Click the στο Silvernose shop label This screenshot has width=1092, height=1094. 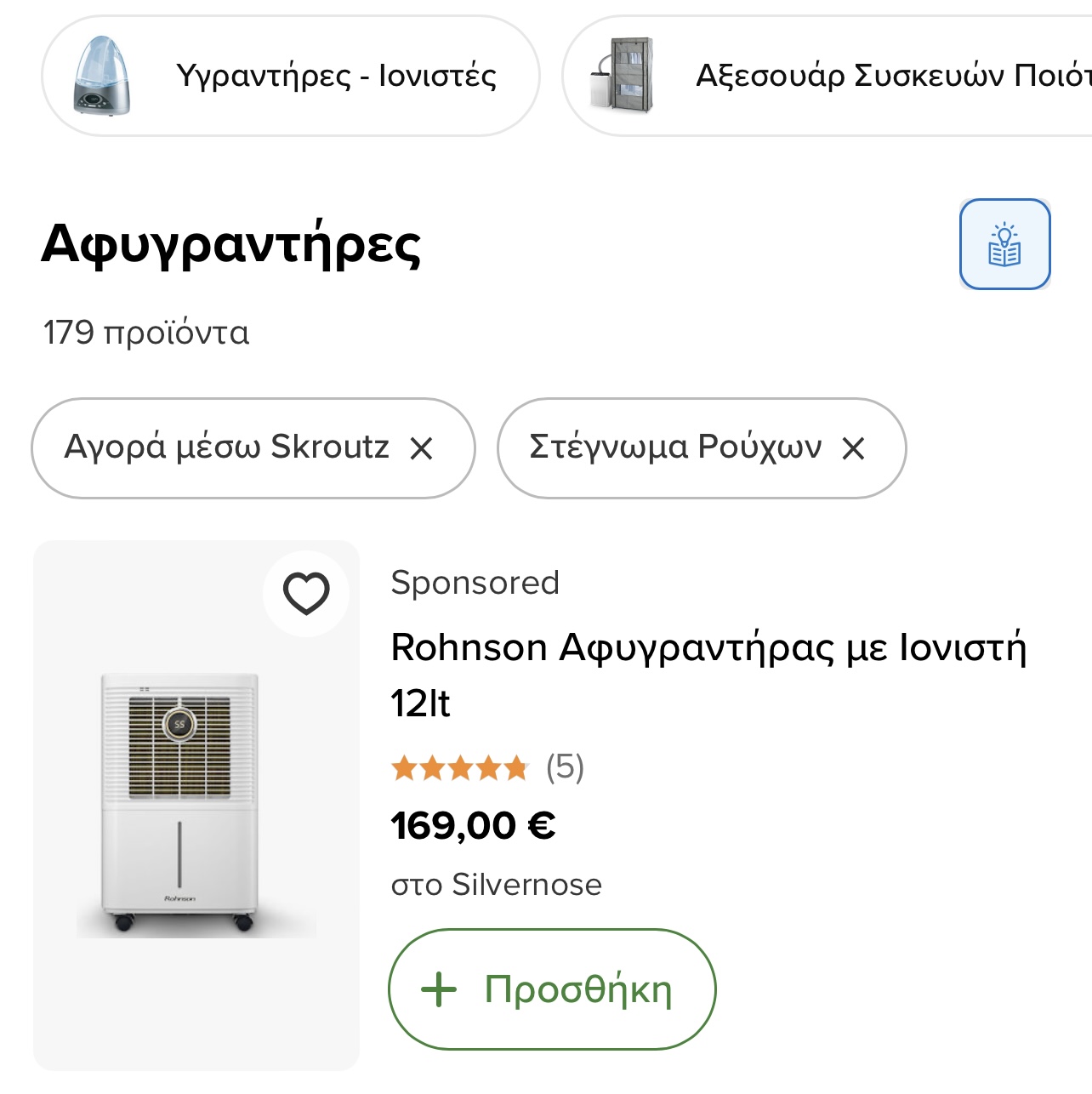click(496, 885)
